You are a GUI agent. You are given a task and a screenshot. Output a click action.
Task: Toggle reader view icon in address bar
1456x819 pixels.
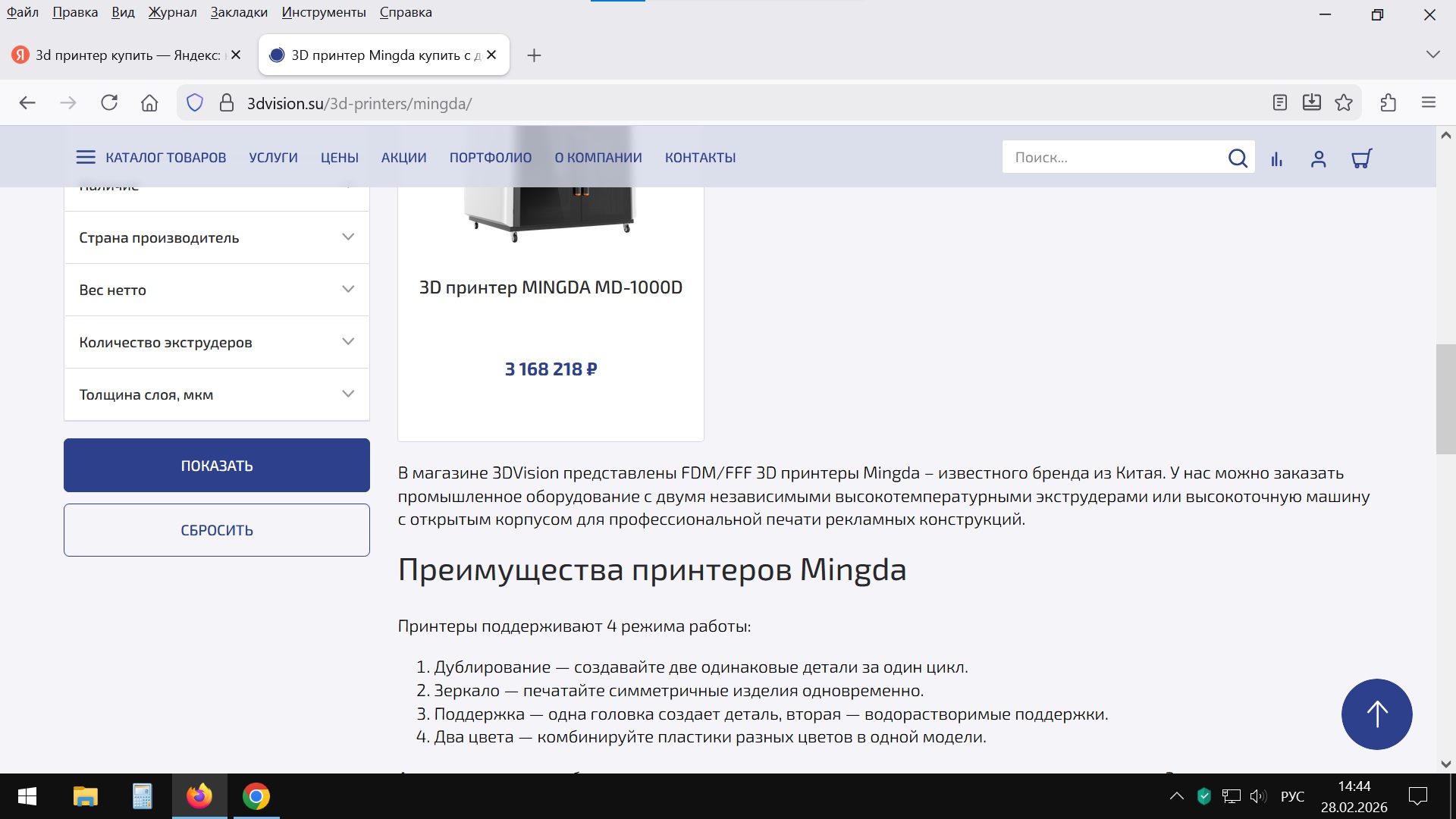1280,103
